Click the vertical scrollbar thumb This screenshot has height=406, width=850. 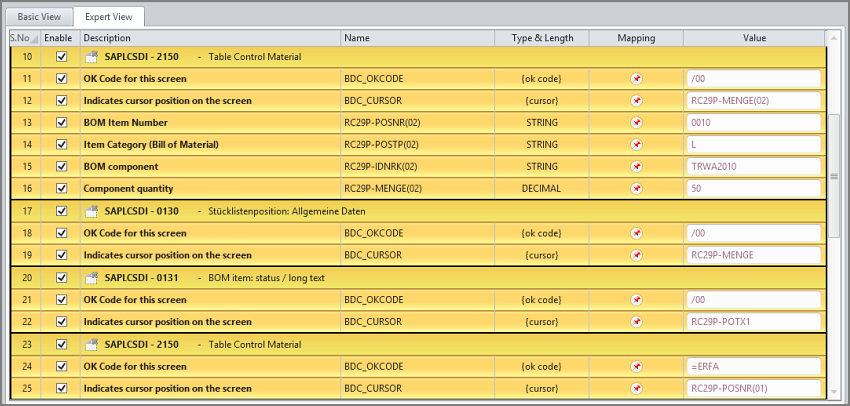(x=834, y=175)
